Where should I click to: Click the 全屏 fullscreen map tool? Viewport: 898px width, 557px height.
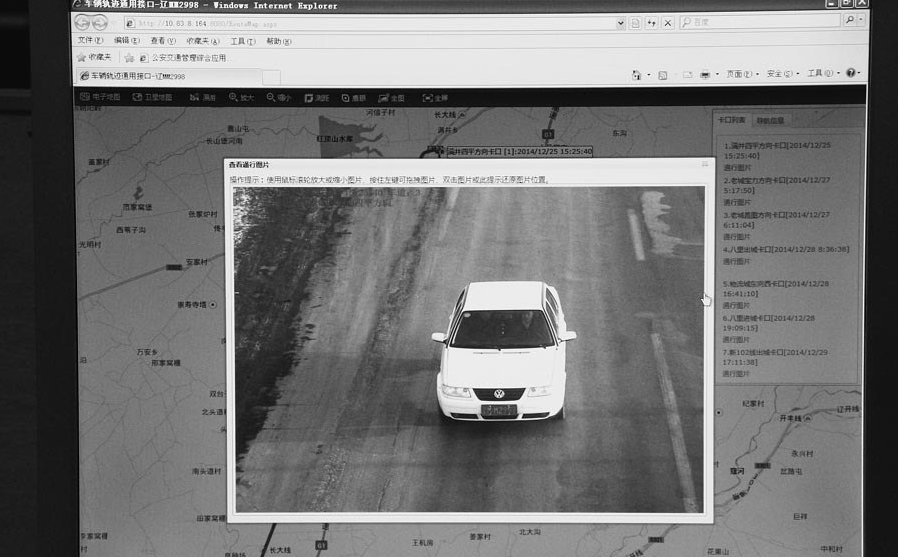point(435,98)
